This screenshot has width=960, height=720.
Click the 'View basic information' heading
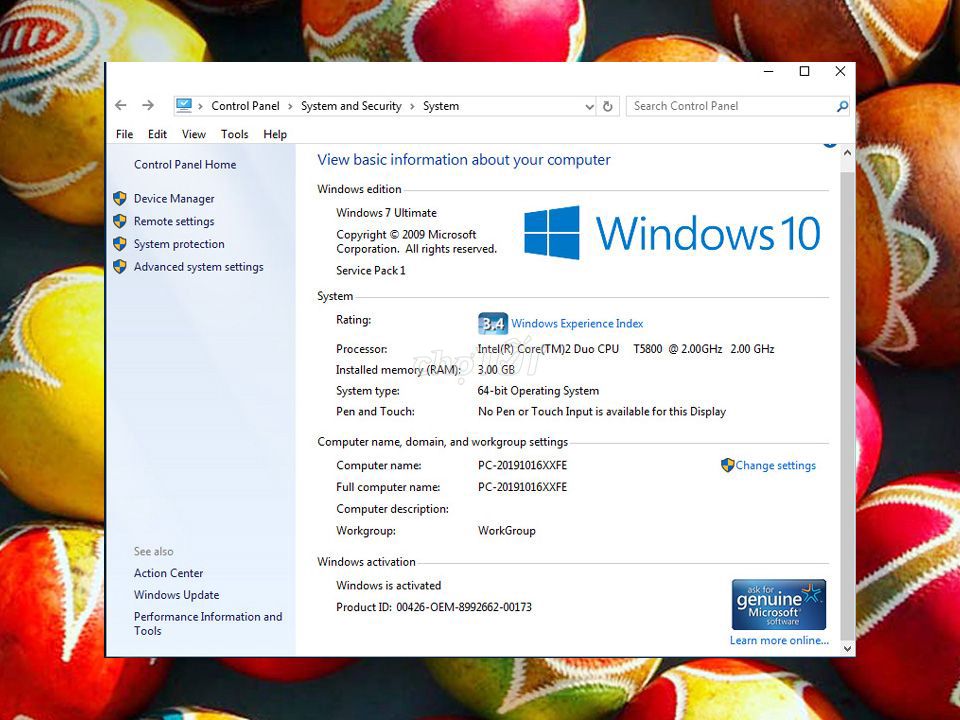(463, 160)
